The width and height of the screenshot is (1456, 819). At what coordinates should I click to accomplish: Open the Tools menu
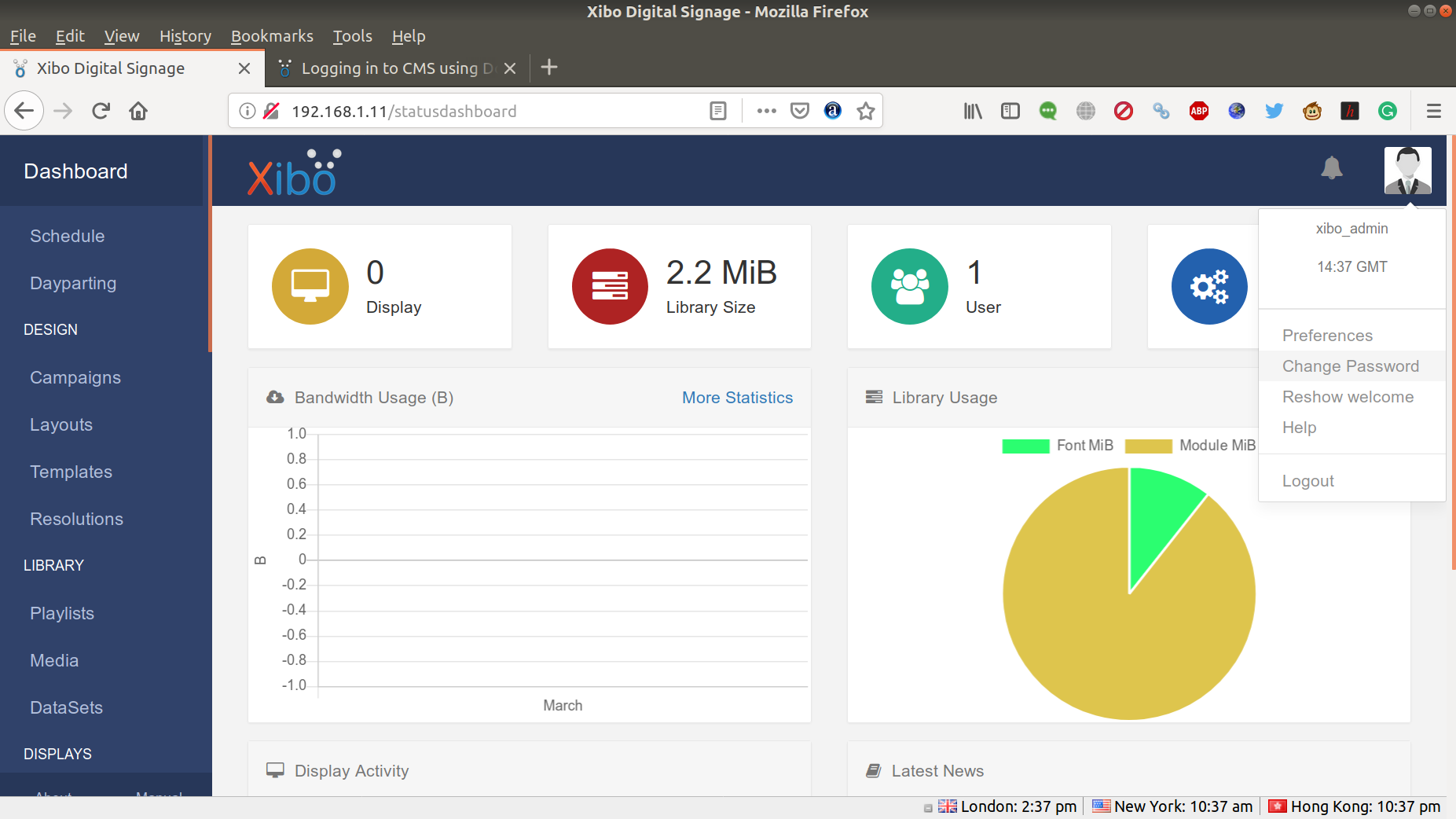click(352, 36)
